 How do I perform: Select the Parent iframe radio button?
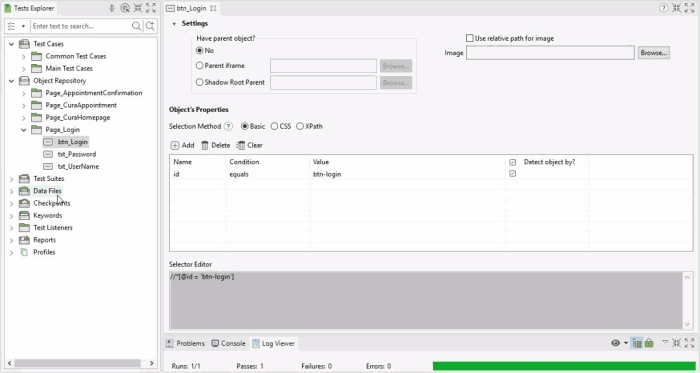(x=200, y=66)
